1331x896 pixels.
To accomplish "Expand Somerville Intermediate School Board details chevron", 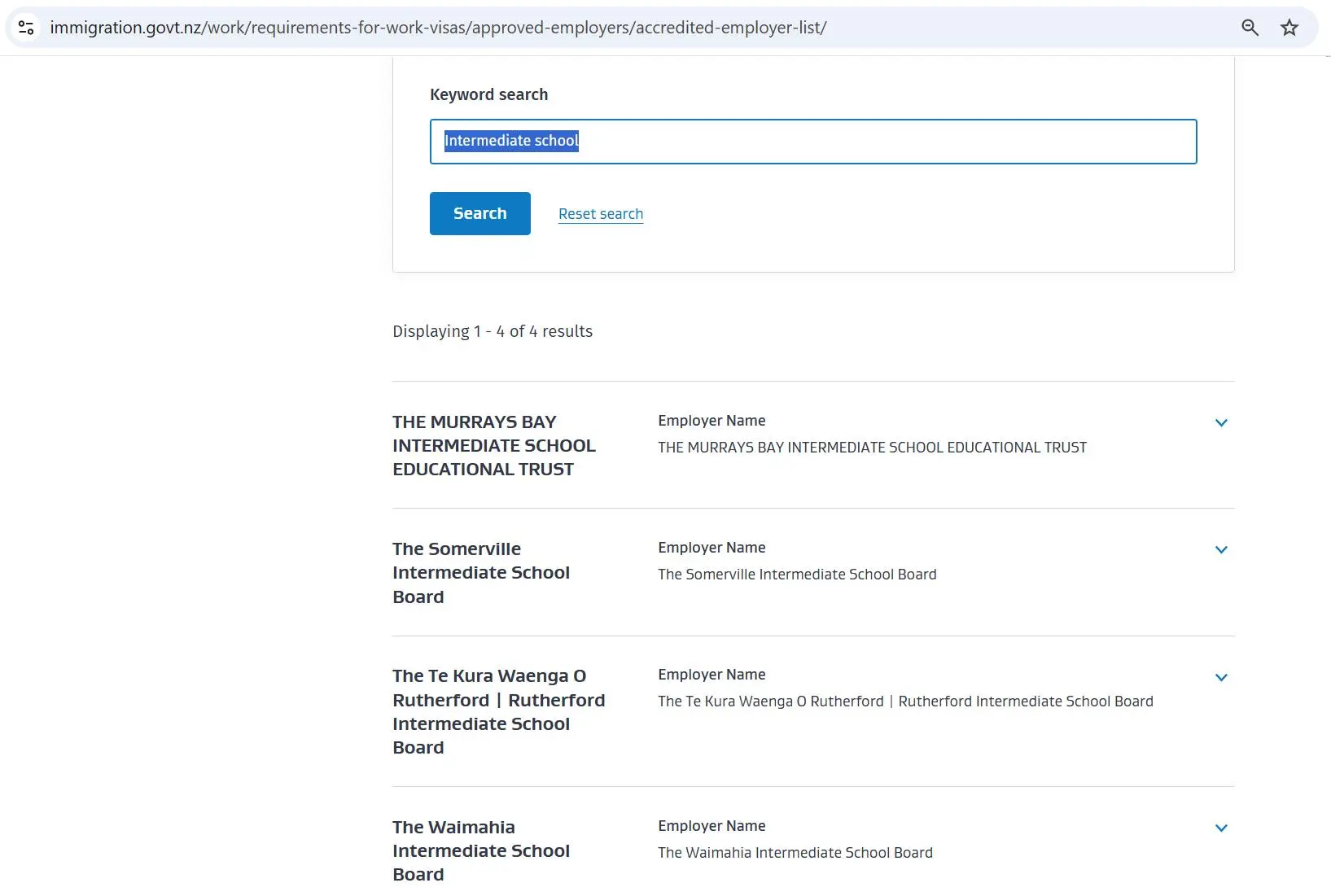I will click(x=1221, y=549).
